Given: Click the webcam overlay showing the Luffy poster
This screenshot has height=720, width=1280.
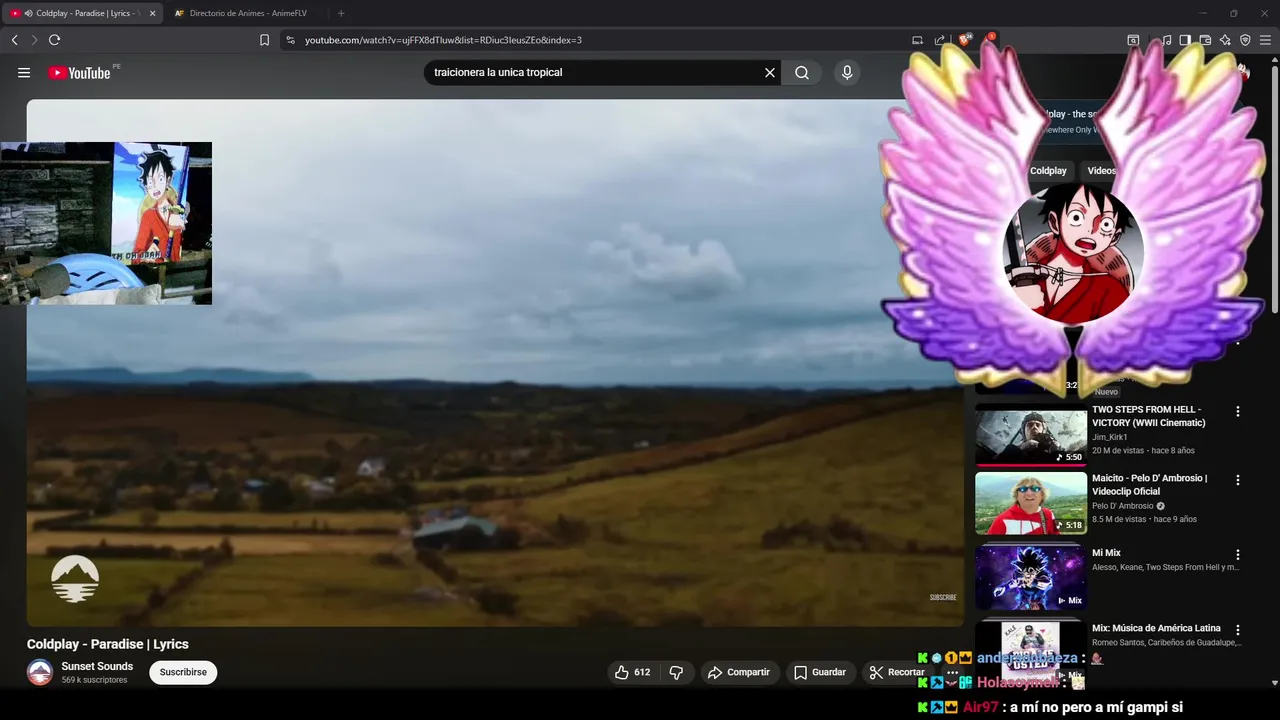Looking at the screenshot, I should [x=106, y=223].
